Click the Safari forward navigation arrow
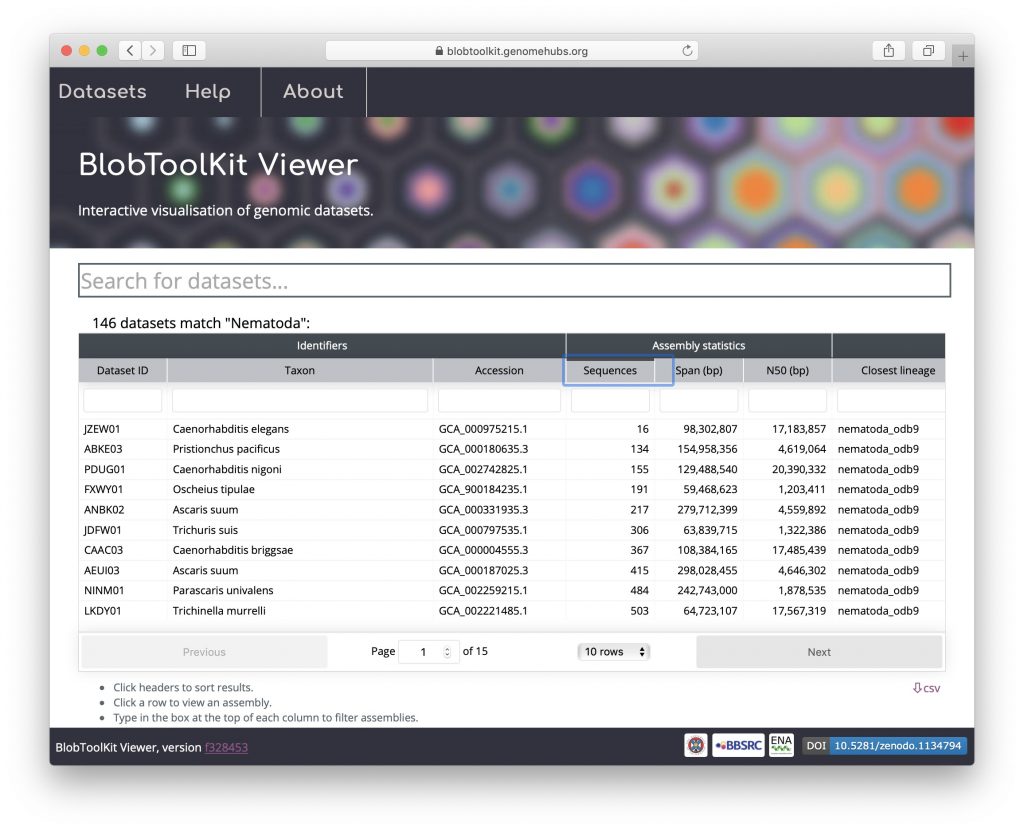Image resolution: width=1024 pixels, height=831 pixels. (153, 50)
